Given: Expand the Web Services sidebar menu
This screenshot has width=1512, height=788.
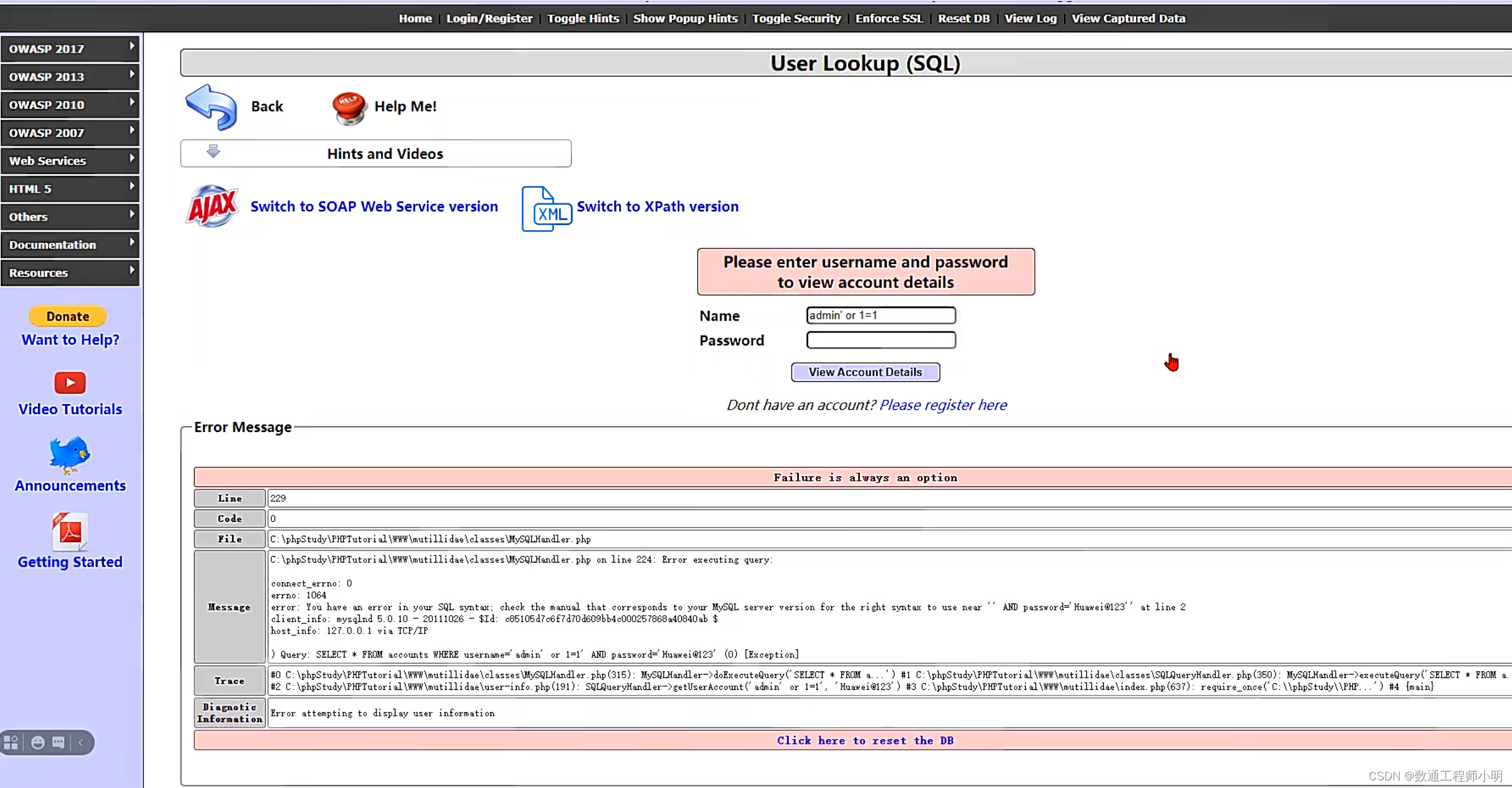Looking at the screenshot, I should coord(70,161).
